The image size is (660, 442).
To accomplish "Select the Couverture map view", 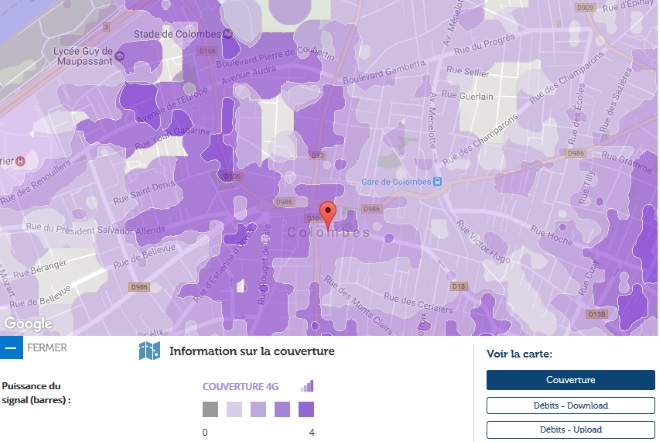I will [570, 380].
